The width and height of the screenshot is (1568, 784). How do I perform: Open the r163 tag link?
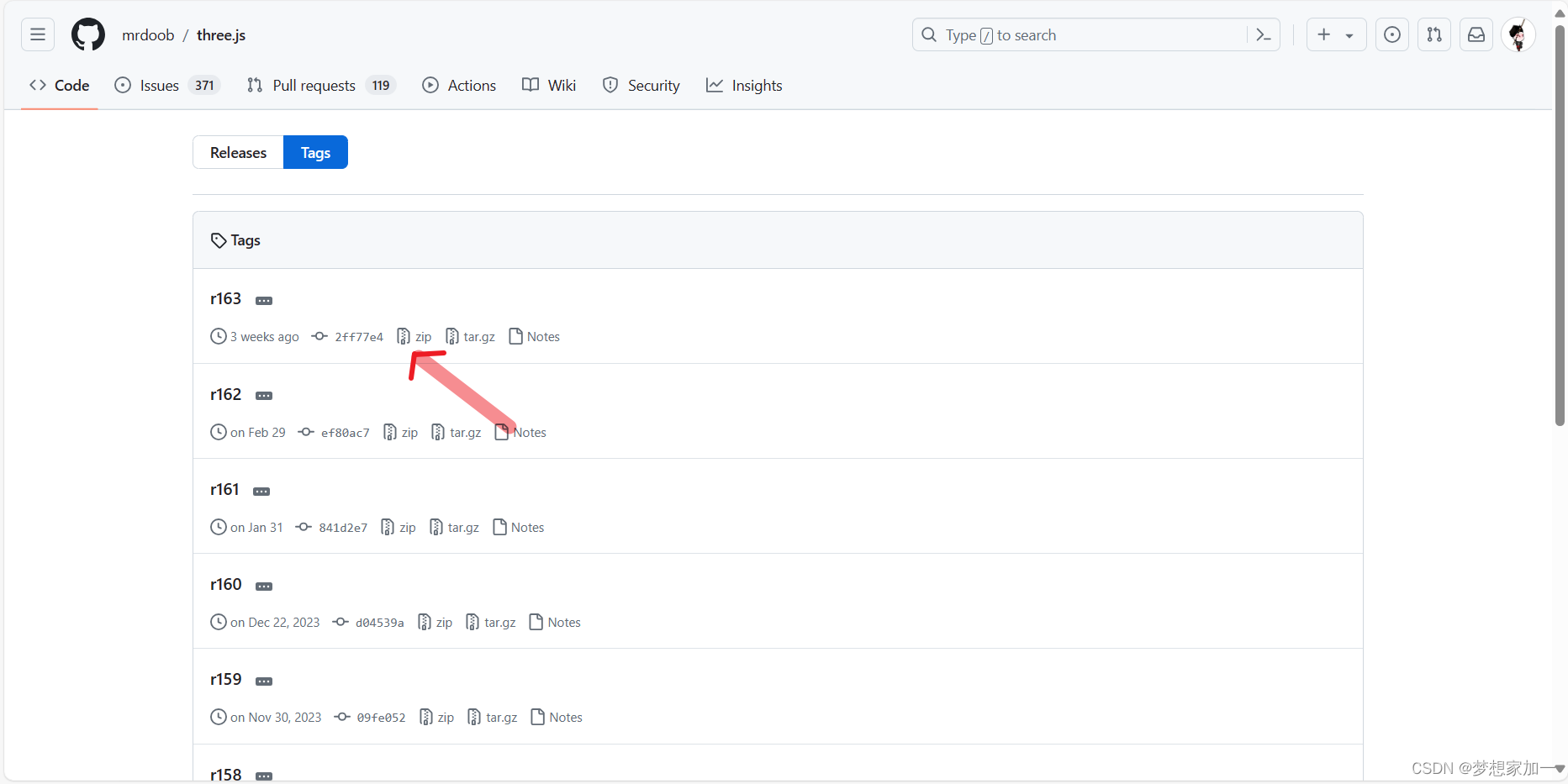[225, 299]
